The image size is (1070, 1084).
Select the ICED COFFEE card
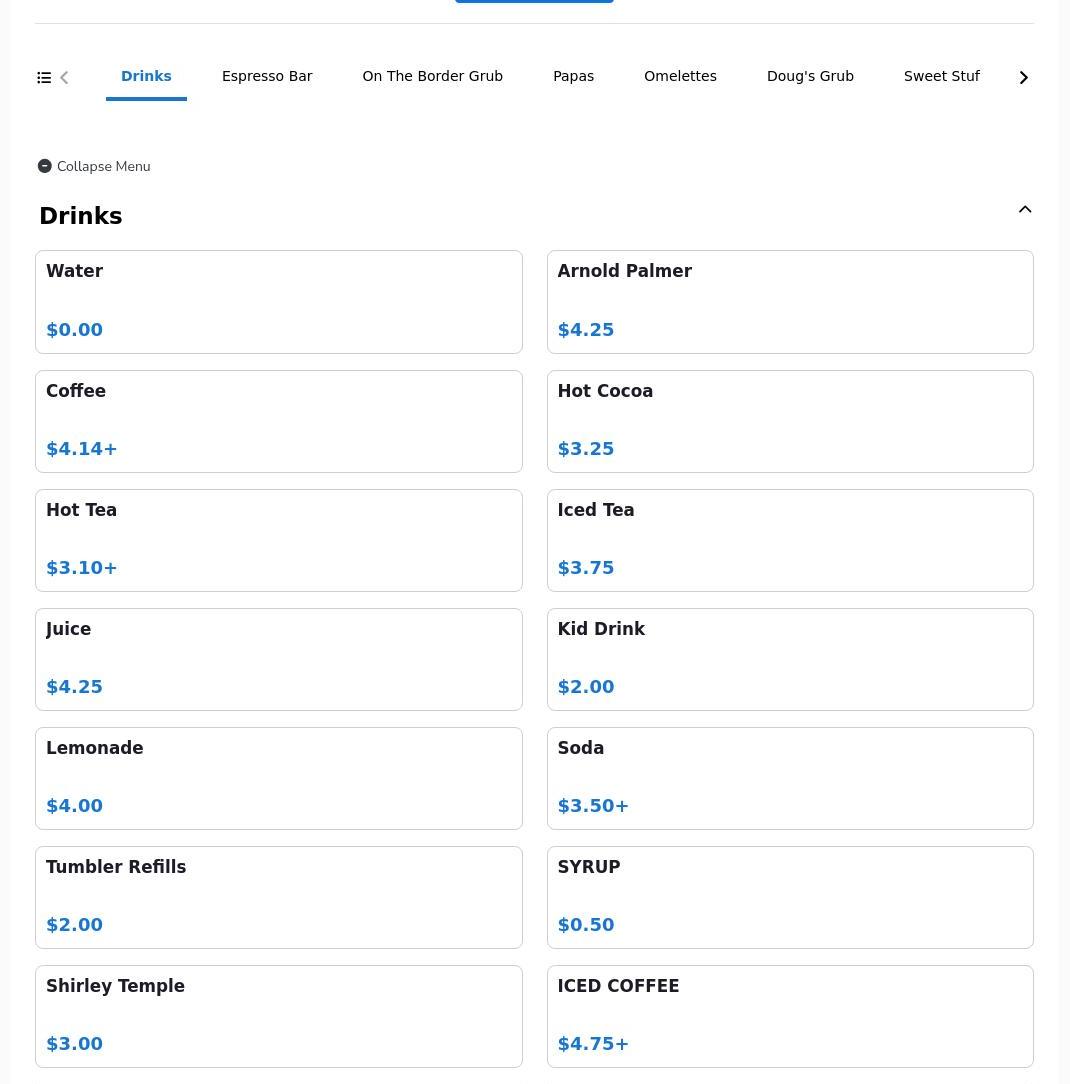click(x=790, y=1016)
